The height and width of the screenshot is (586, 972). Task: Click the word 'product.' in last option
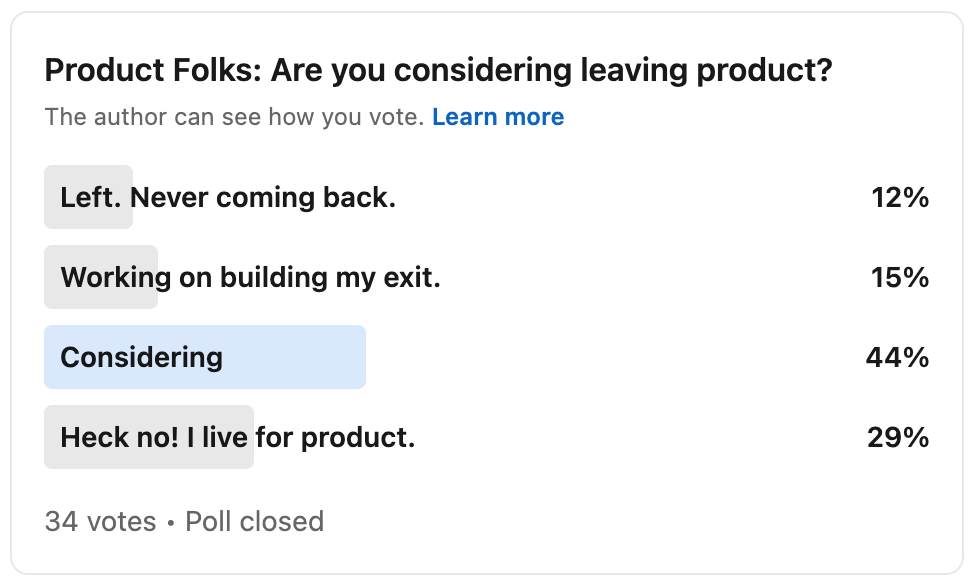358,438
